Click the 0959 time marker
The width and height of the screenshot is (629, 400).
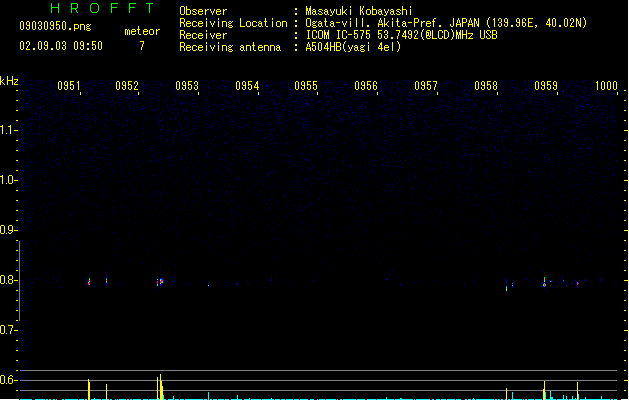tap(546, 86)
